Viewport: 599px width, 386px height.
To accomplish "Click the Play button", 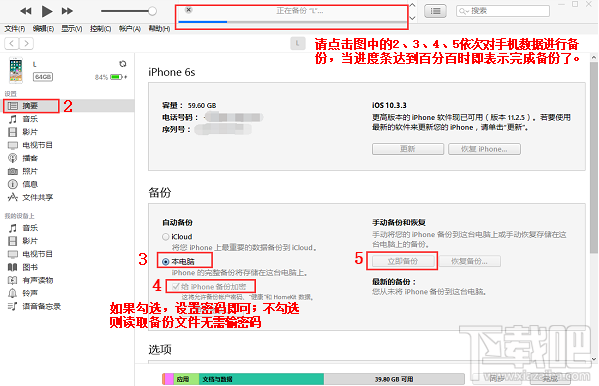I will click(47, 11).
